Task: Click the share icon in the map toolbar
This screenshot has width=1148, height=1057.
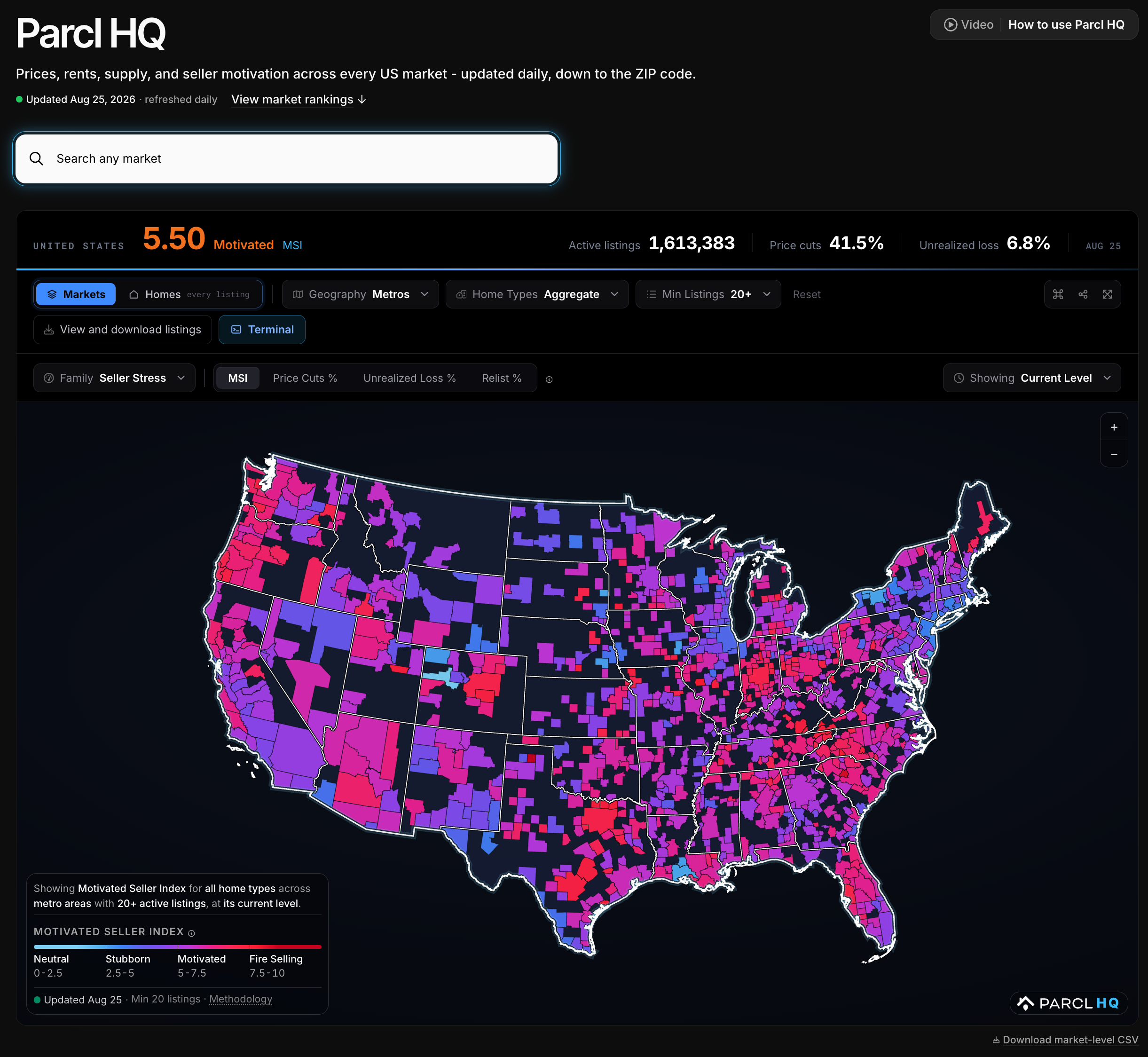Action: point(1083,294)
